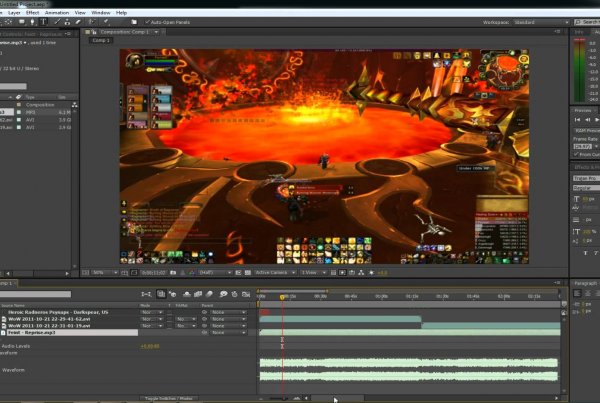Open the Brainstorm speech-bubble icon in timeline
This screenshot has width=600, height=403.
(x=223, y=294)
